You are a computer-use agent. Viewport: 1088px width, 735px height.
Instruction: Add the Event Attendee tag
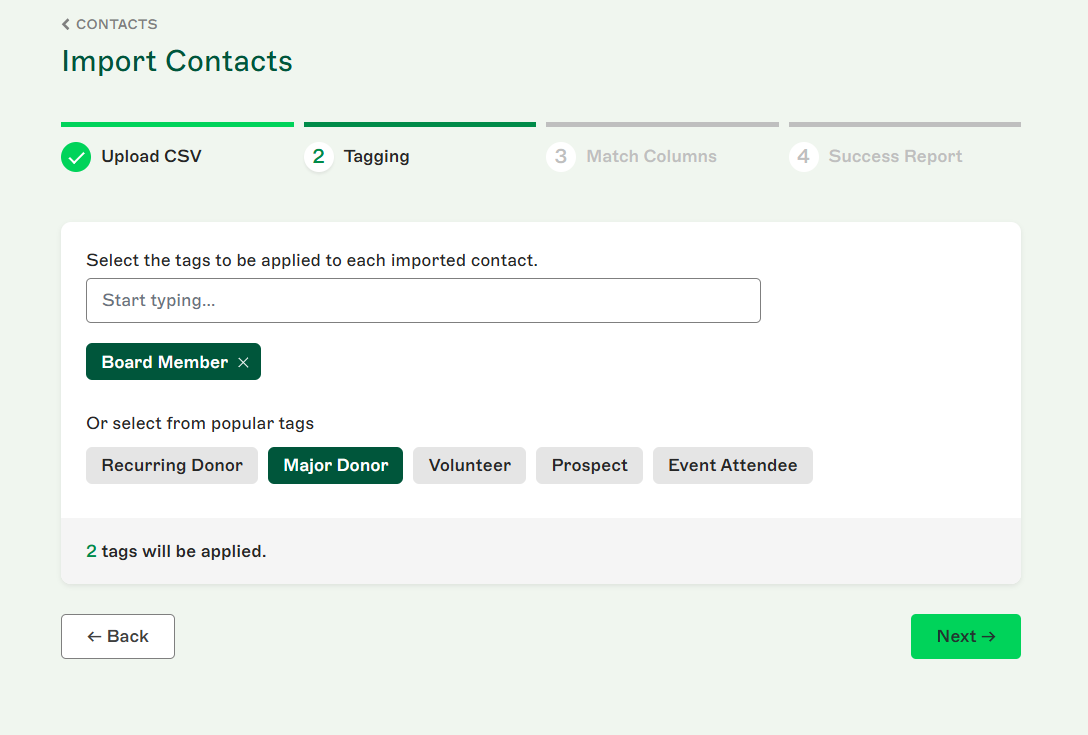[732, 466]
